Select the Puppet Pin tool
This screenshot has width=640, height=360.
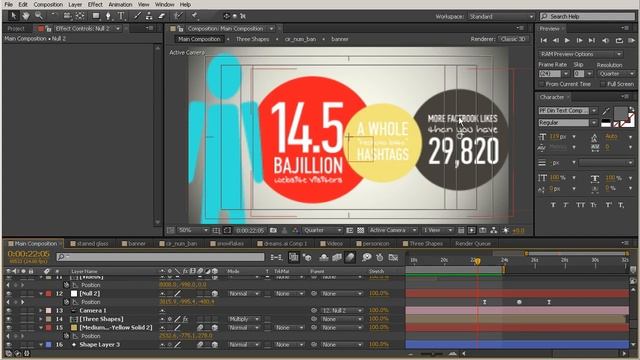(x=195, y=16)
